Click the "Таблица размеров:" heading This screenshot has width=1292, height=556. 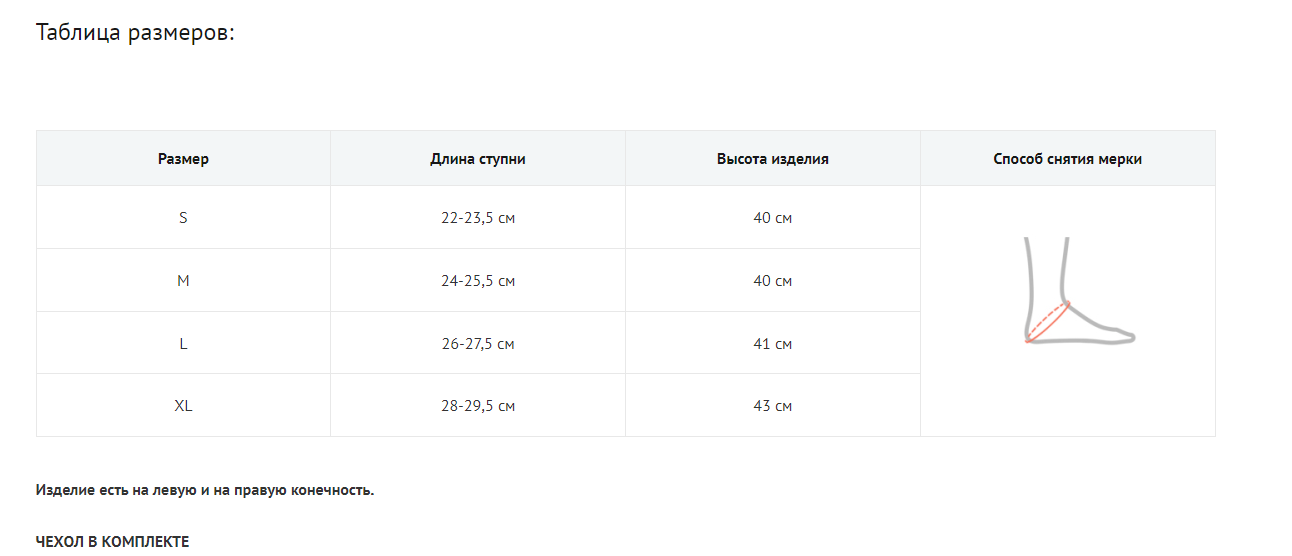point(135,32)
